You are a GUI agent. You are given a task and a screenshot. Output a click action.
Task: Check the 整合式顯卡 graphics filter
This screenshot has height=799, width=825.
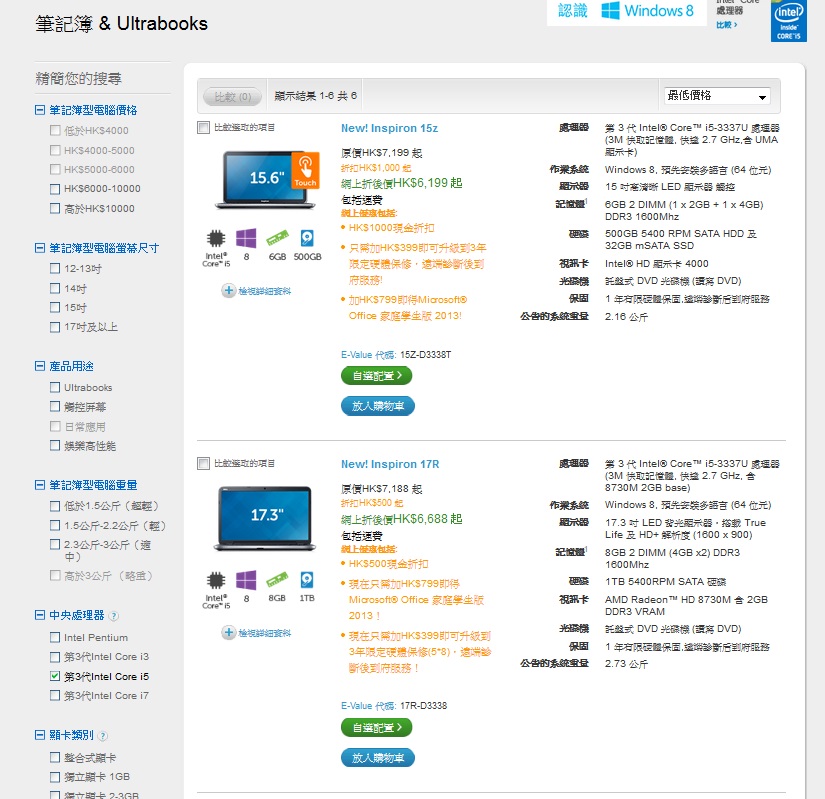pos(55,757)
